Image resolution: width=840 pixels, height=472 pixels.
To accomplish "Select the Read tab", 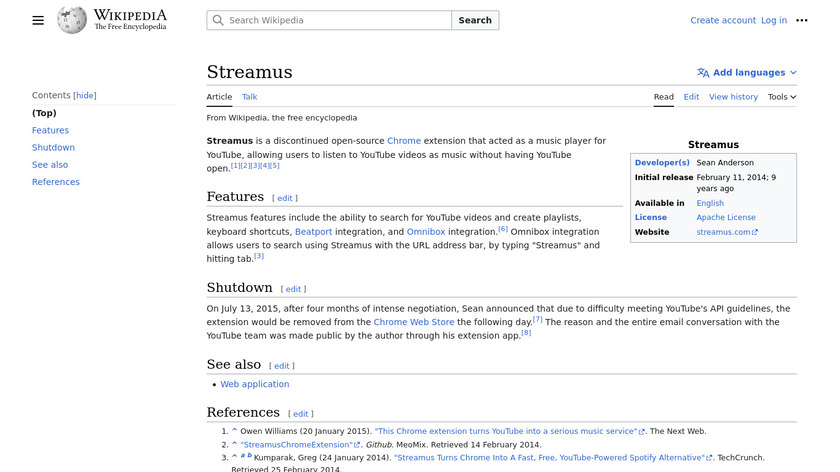I will tap(663, 97).
